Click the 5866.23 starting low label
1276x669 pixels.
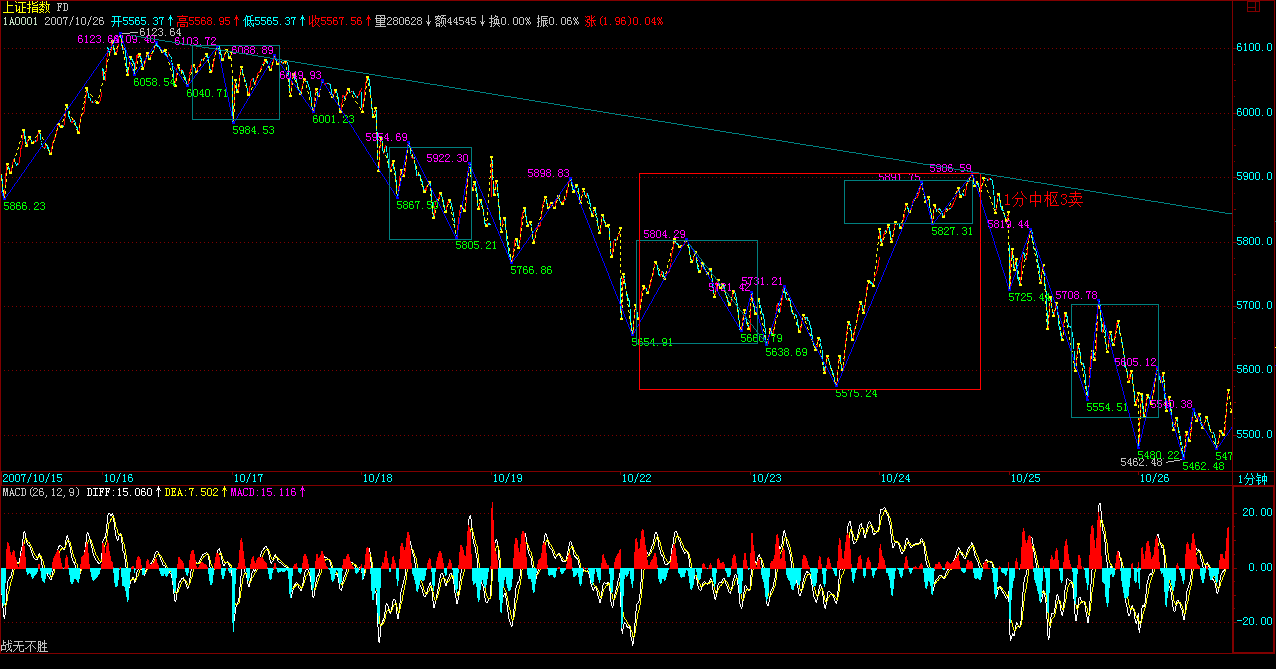(24, 206)
